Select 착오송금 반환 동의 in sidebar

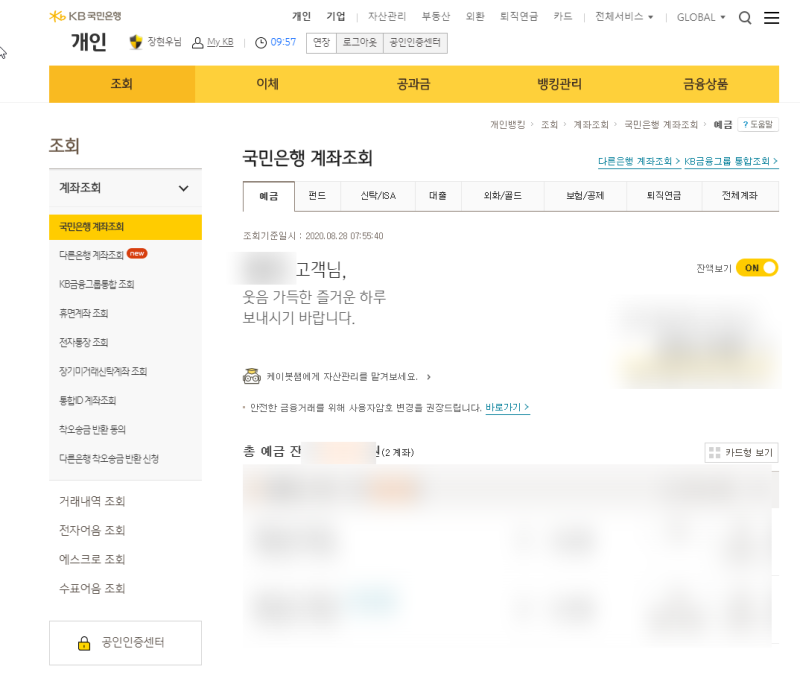[x=92, y=429]
